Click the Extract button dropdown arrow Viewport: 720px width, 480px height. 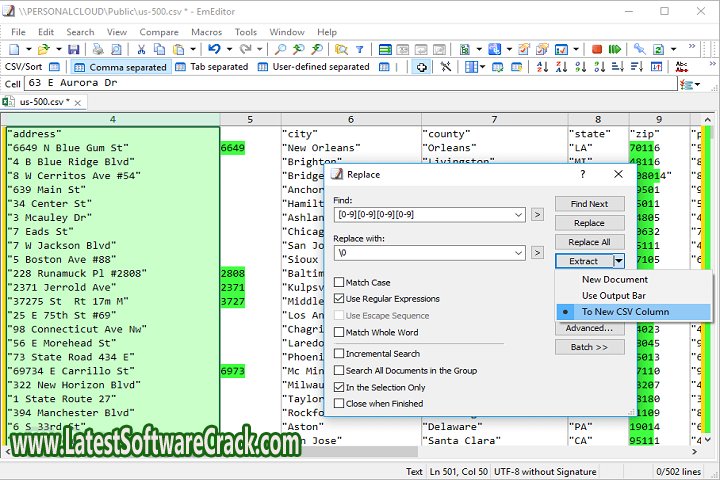point(619,261)
